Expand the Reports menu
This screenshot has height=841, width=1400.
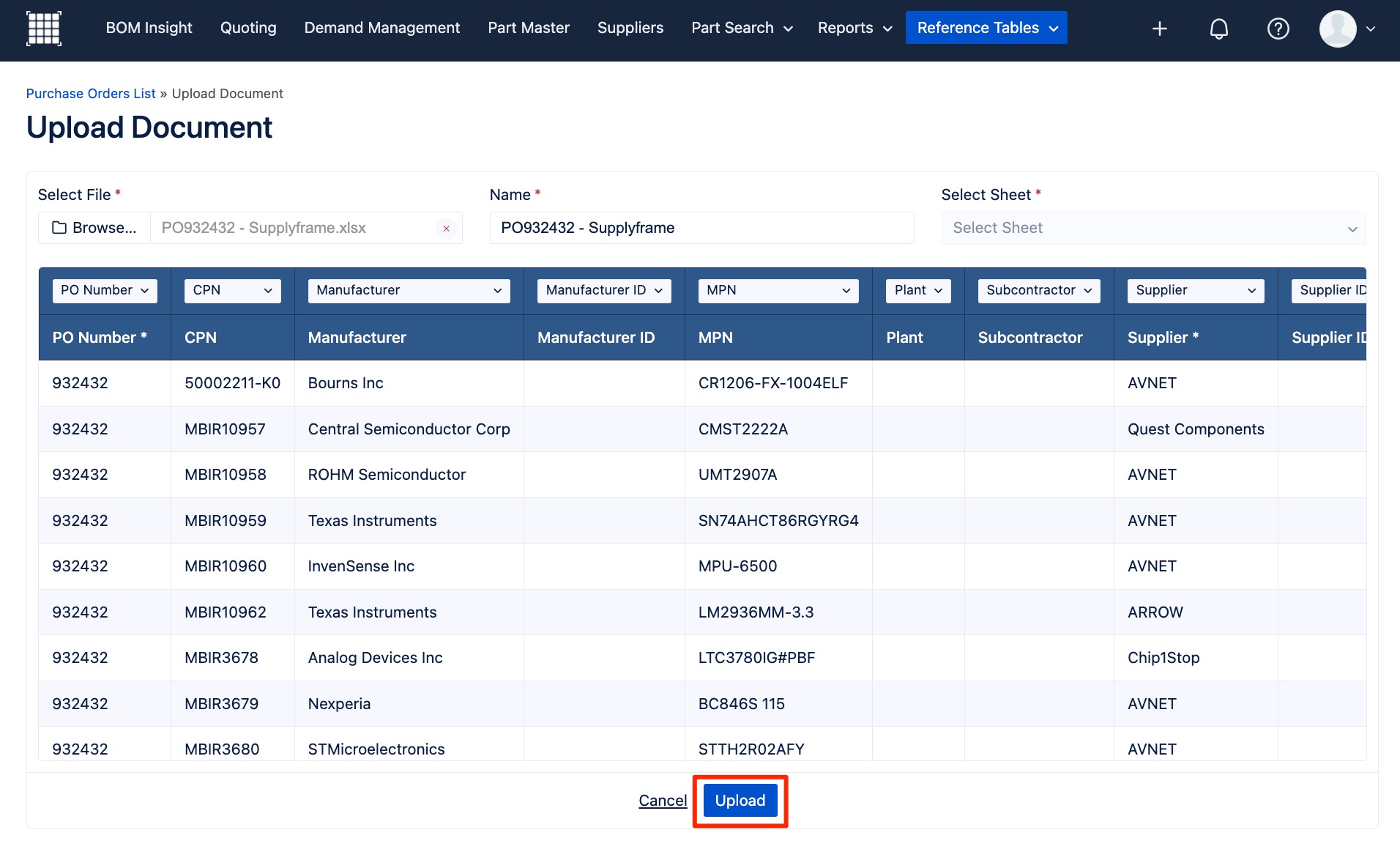click(854, 28)
